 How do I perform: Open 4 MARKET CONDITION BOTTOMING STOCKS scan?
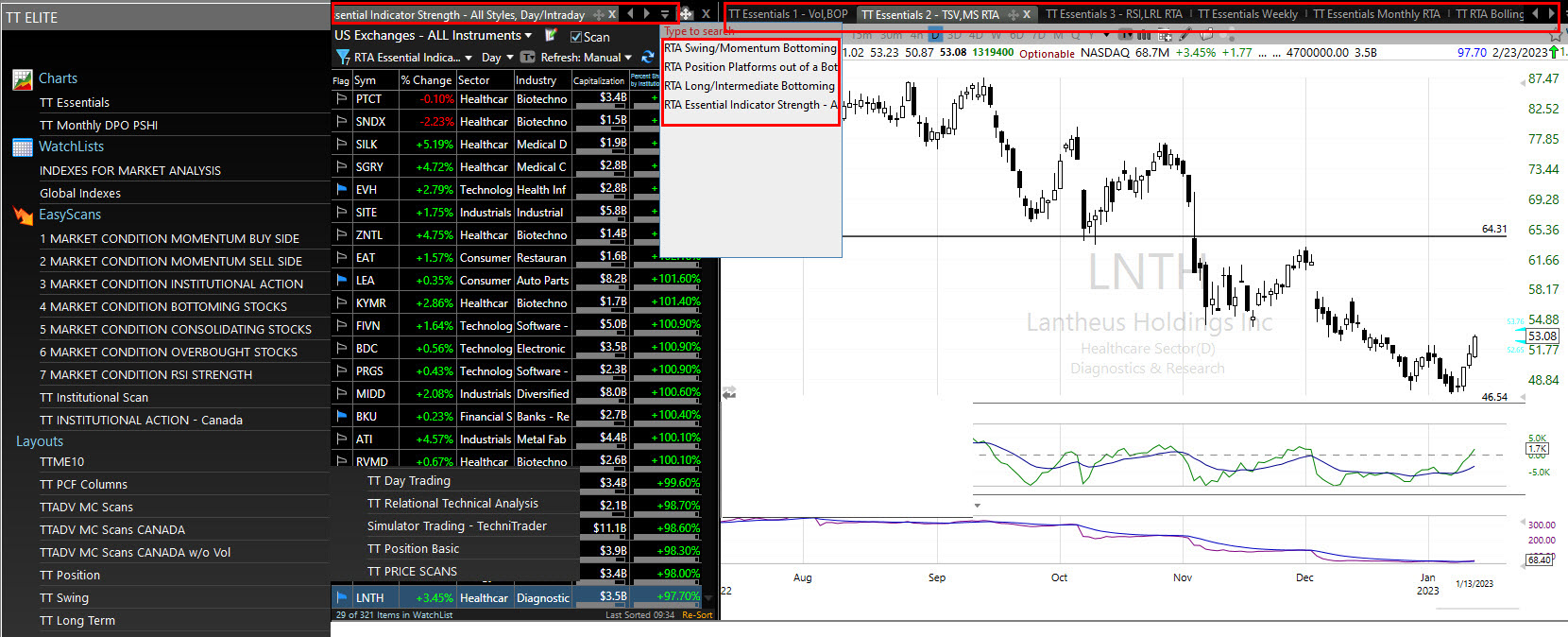pos(162,307)
